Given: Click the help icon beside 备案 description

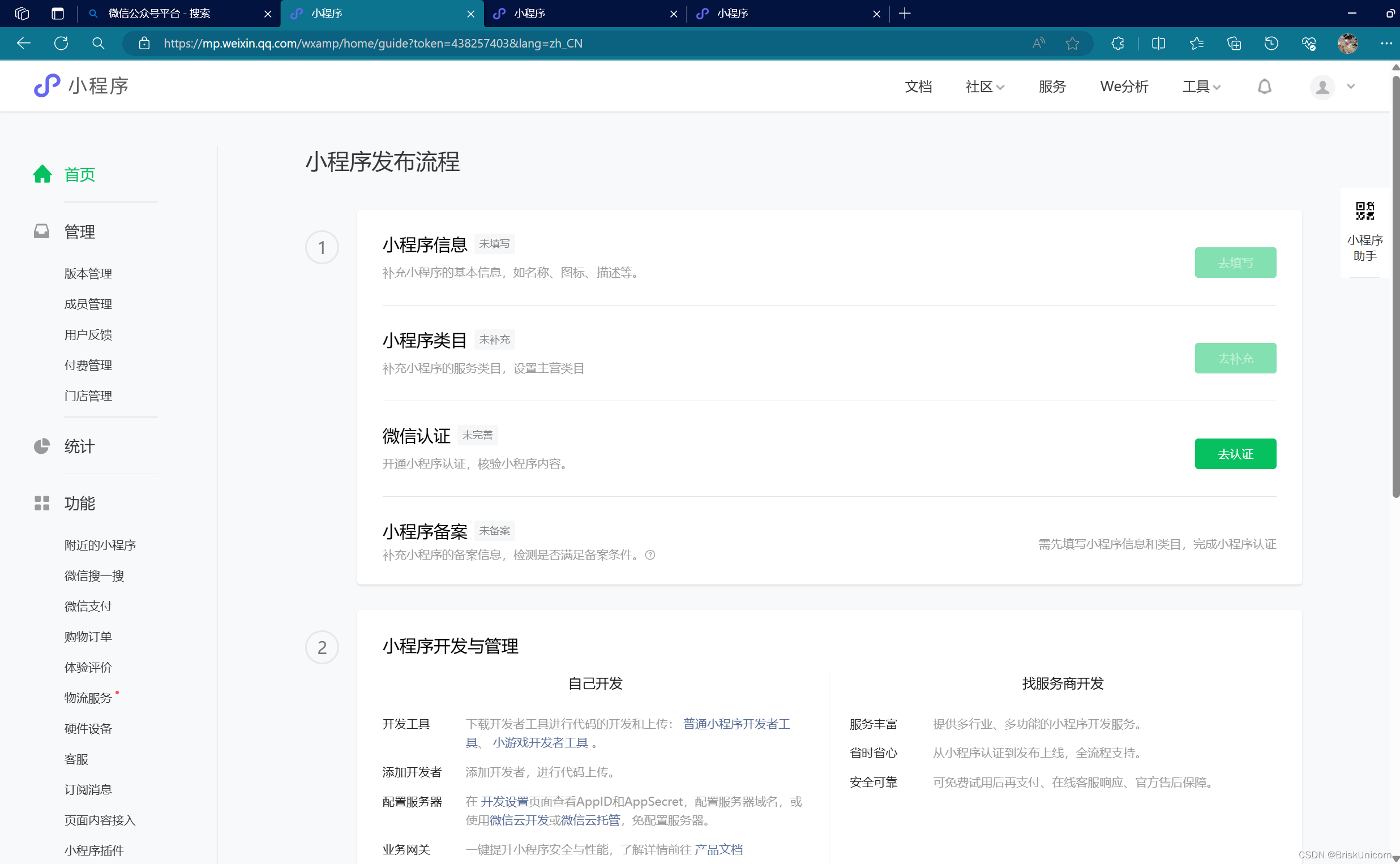Looking at the screenshot, I should 650,555.
